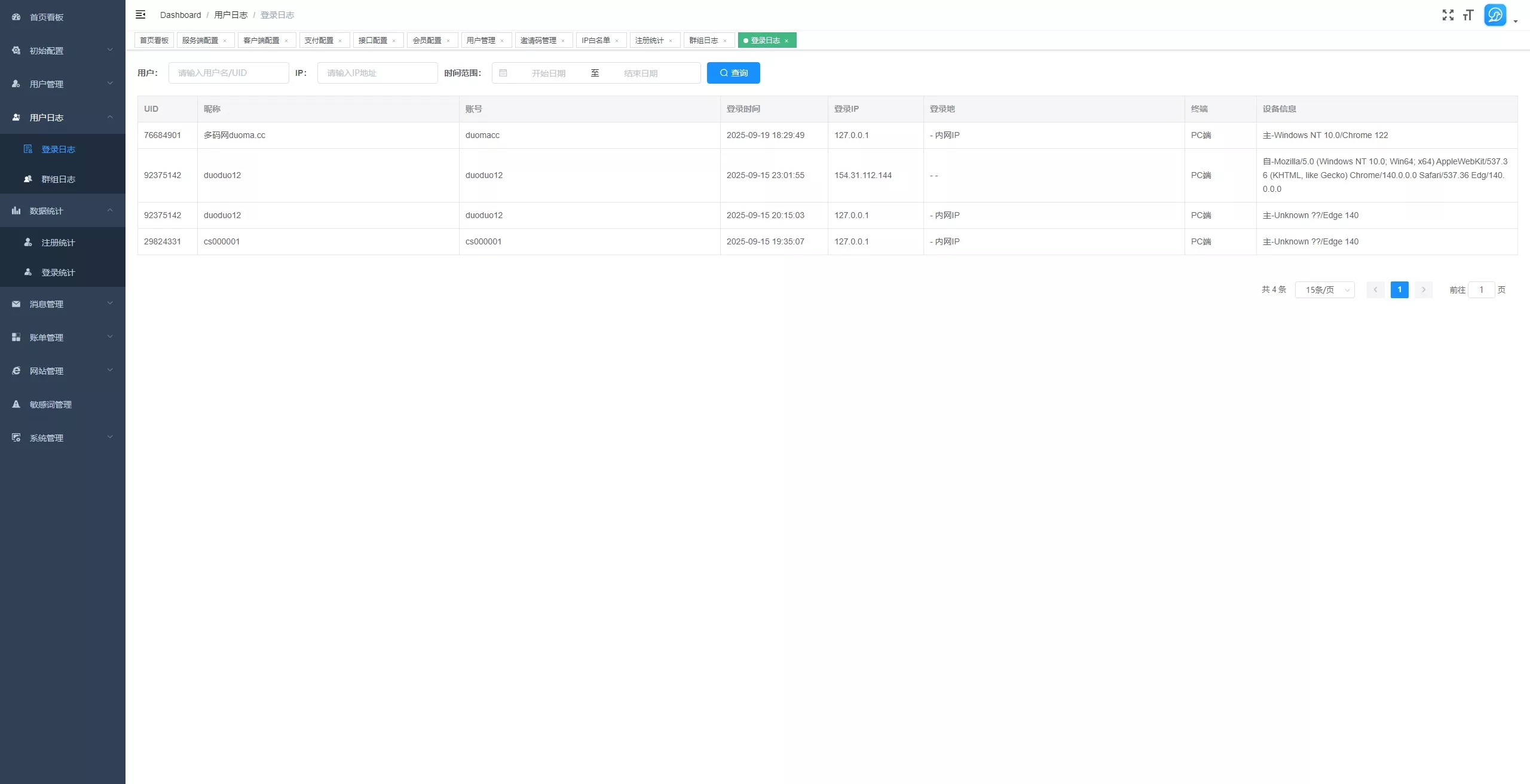Focus the 用户名/UID input field
This screenshot has height=784, width=1530.
(x=229, y=73)
